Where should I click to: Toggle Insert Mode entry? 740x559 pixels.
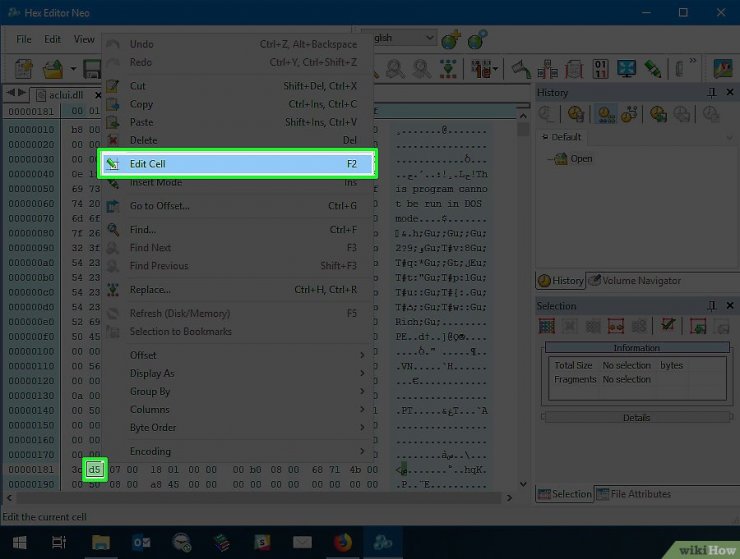click(237, 182)
